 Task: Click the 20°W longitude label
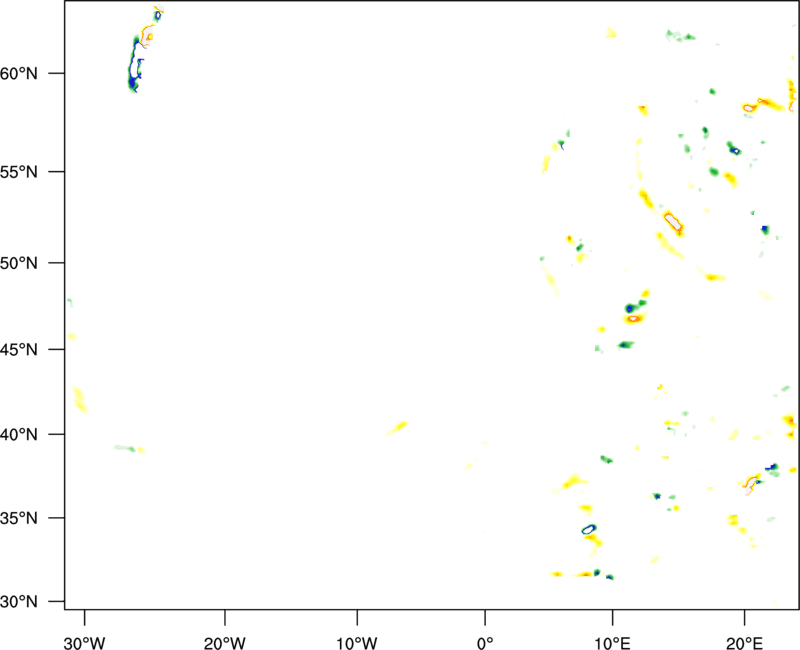click(224, 643)
